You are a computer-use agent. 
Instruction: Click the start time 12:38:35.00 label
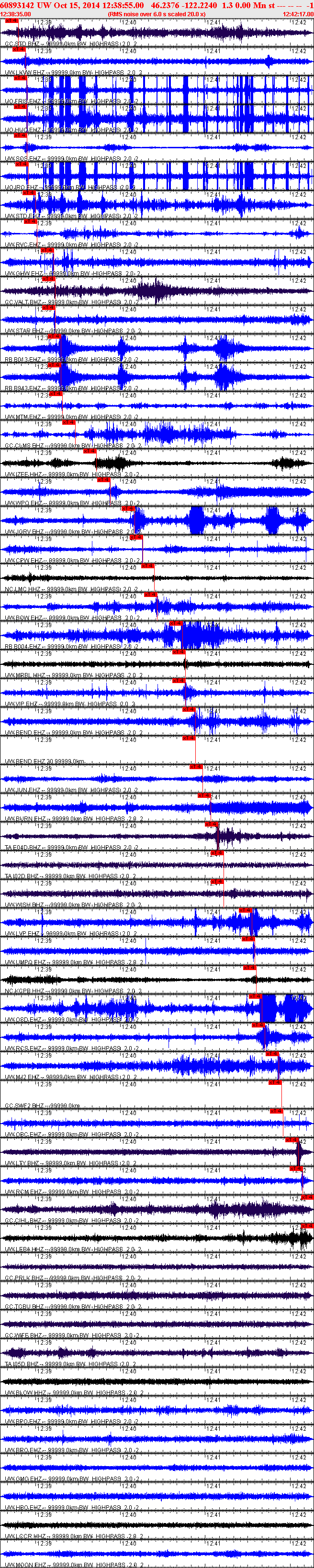(x=16, y=14)
